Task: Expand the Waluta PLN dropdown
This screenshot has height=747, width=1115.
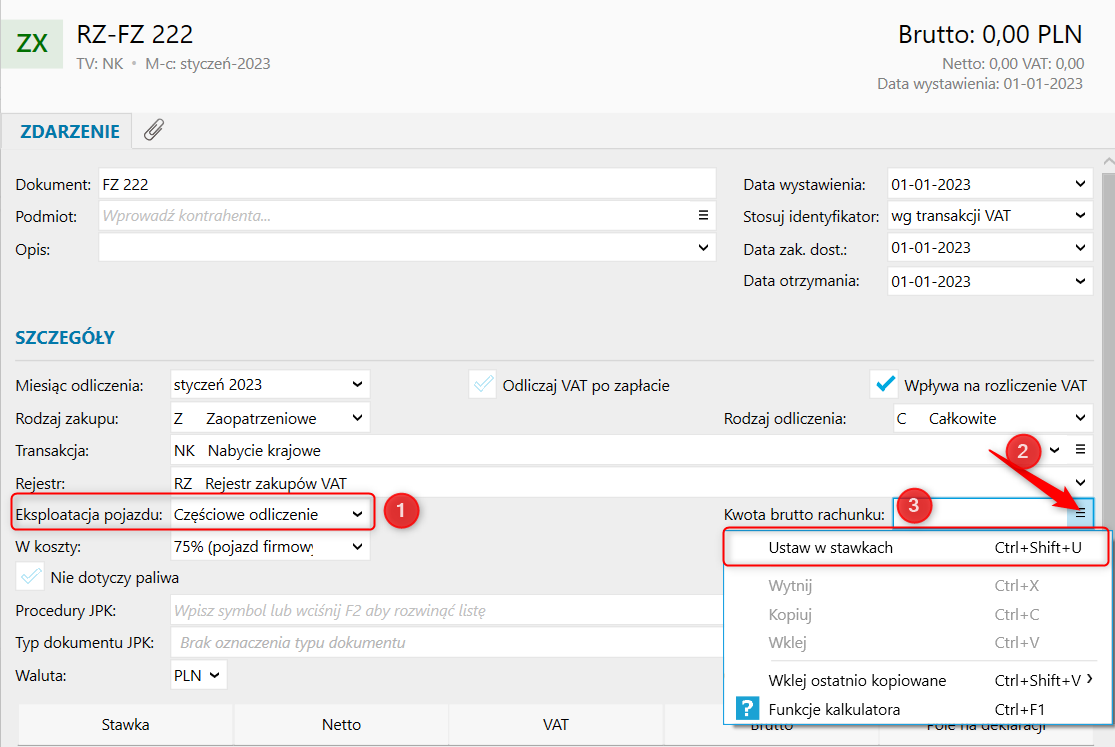Action: tap(213, 675)
